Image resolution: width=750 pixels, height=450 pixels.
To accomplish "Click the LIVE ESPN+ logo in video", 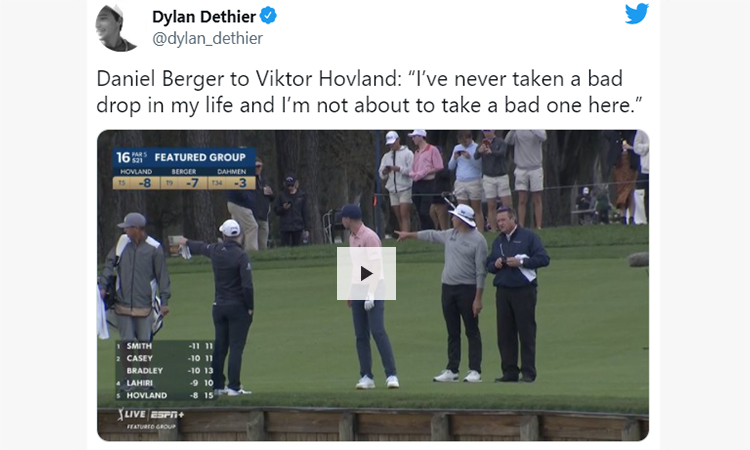I will coord(151,415).
